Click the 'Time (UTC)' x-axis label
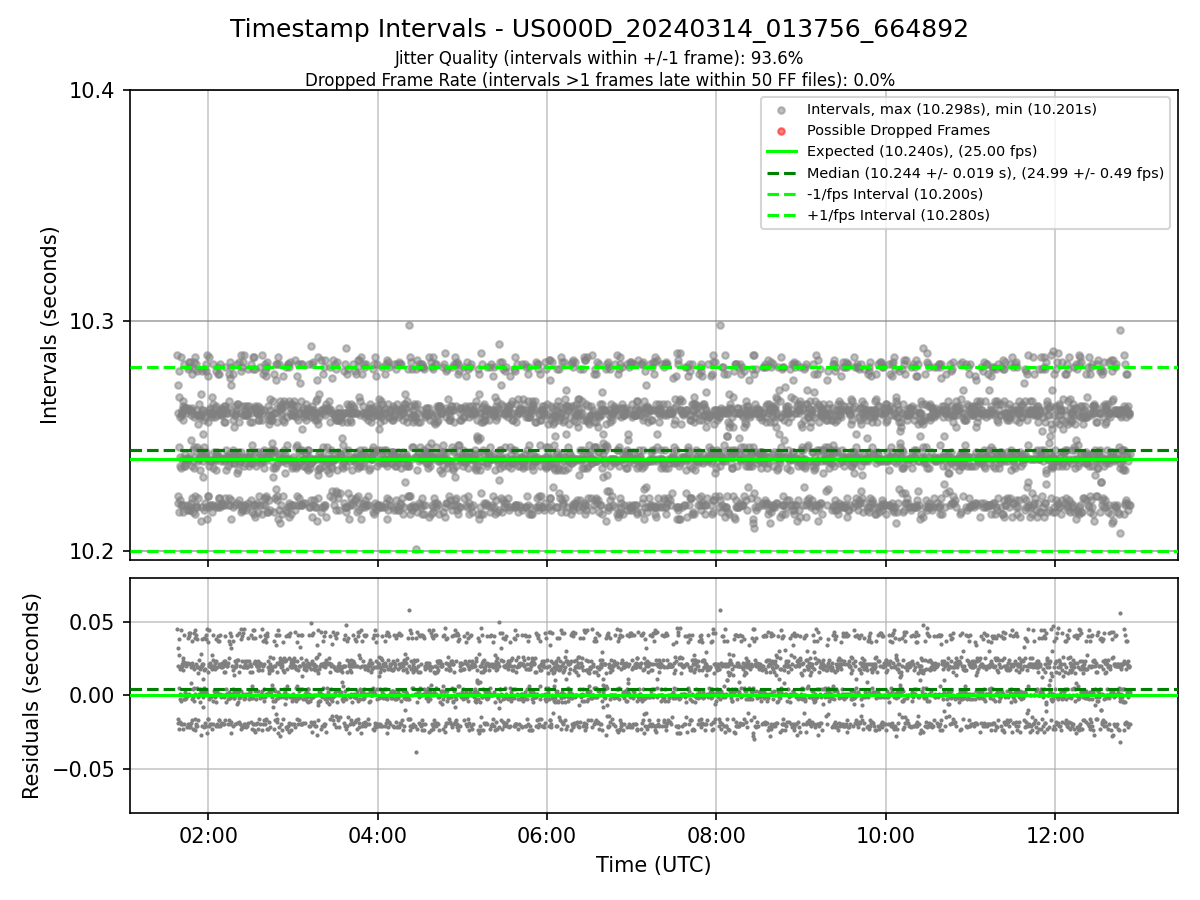The width and height of the screenshot is (1200, 900). coord(653,865)
